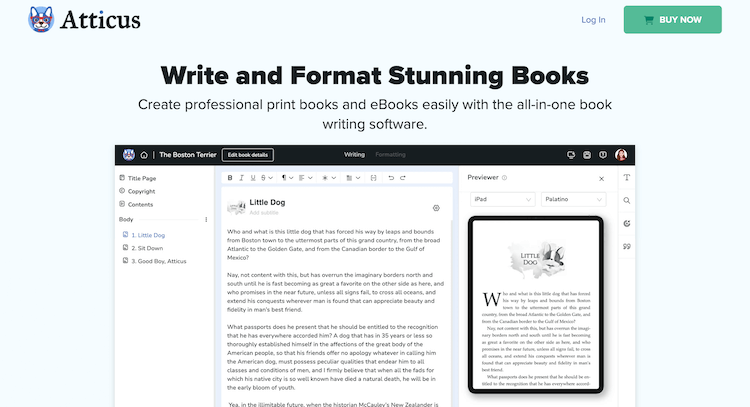Viewport: 750px width, 407px height.
Task: Expand the list dropdown arrow
Action: pyautogui.click(x=358, y=178)
